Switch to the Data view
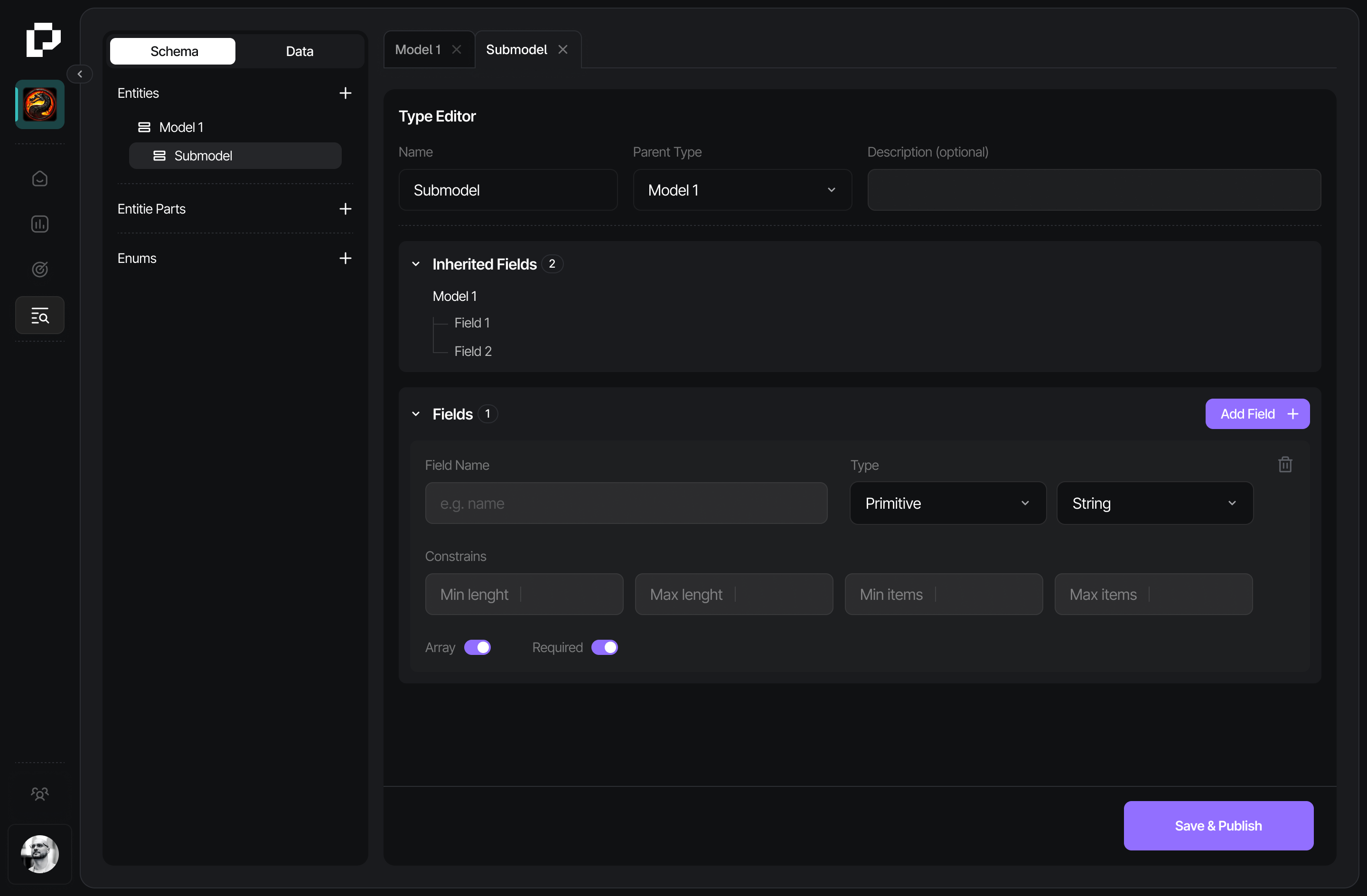 click(x=299, y=51)
